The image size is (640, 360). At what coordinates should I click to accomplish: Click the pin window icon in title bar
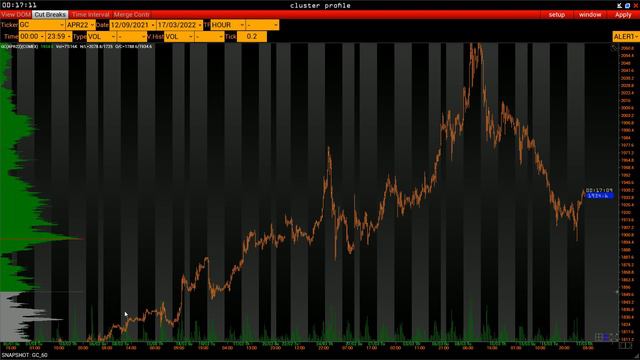(620, 5)
